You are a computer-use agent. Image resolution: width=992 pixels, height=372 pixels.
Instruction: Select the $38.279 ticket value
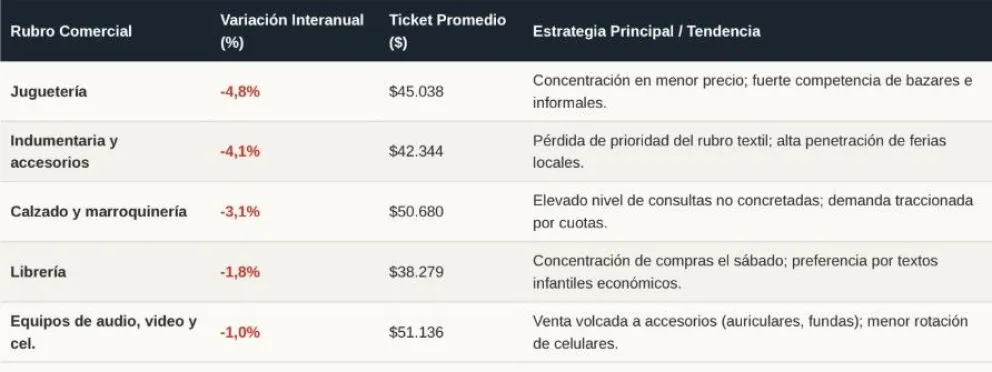click(x=416, y=272)
